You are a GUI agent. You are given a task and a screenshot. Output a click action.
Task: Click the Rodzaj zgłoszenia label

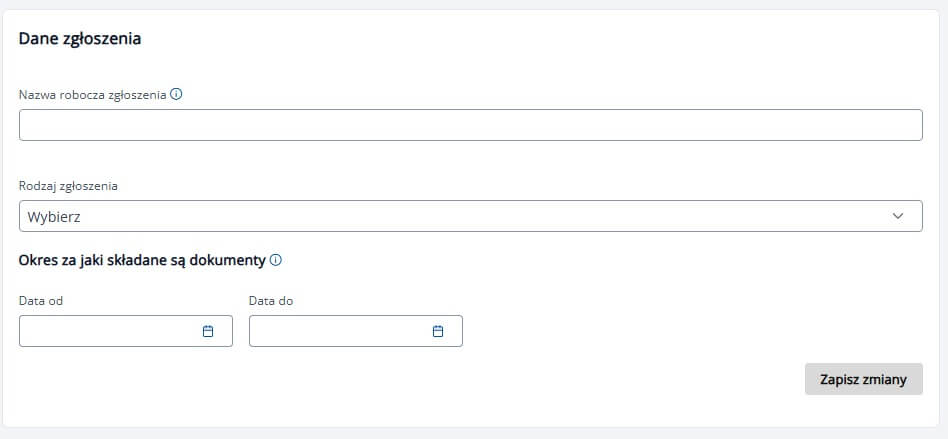(x=68, y=186)
